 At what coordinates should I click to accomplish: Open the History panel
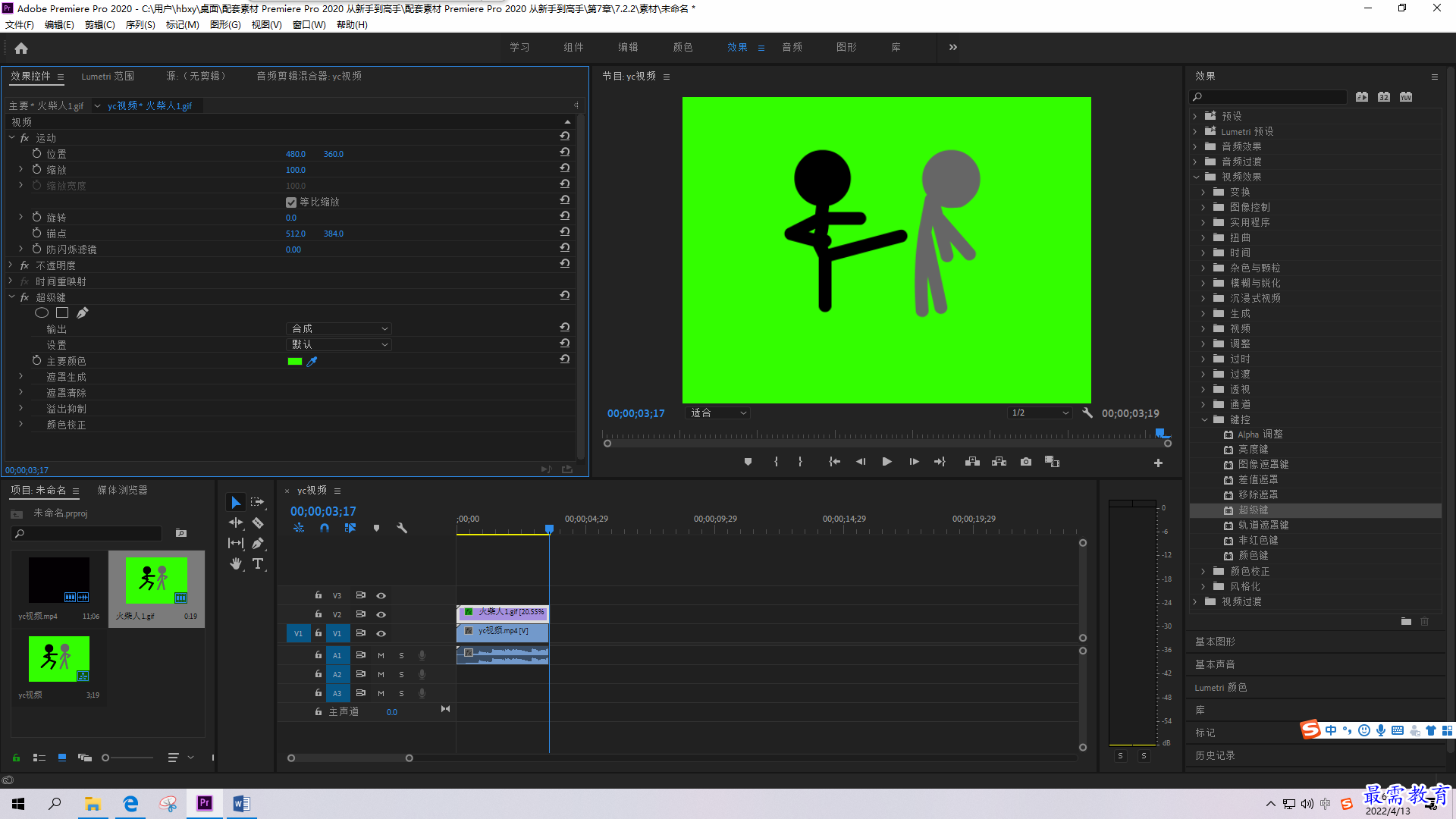point(1215,756)
